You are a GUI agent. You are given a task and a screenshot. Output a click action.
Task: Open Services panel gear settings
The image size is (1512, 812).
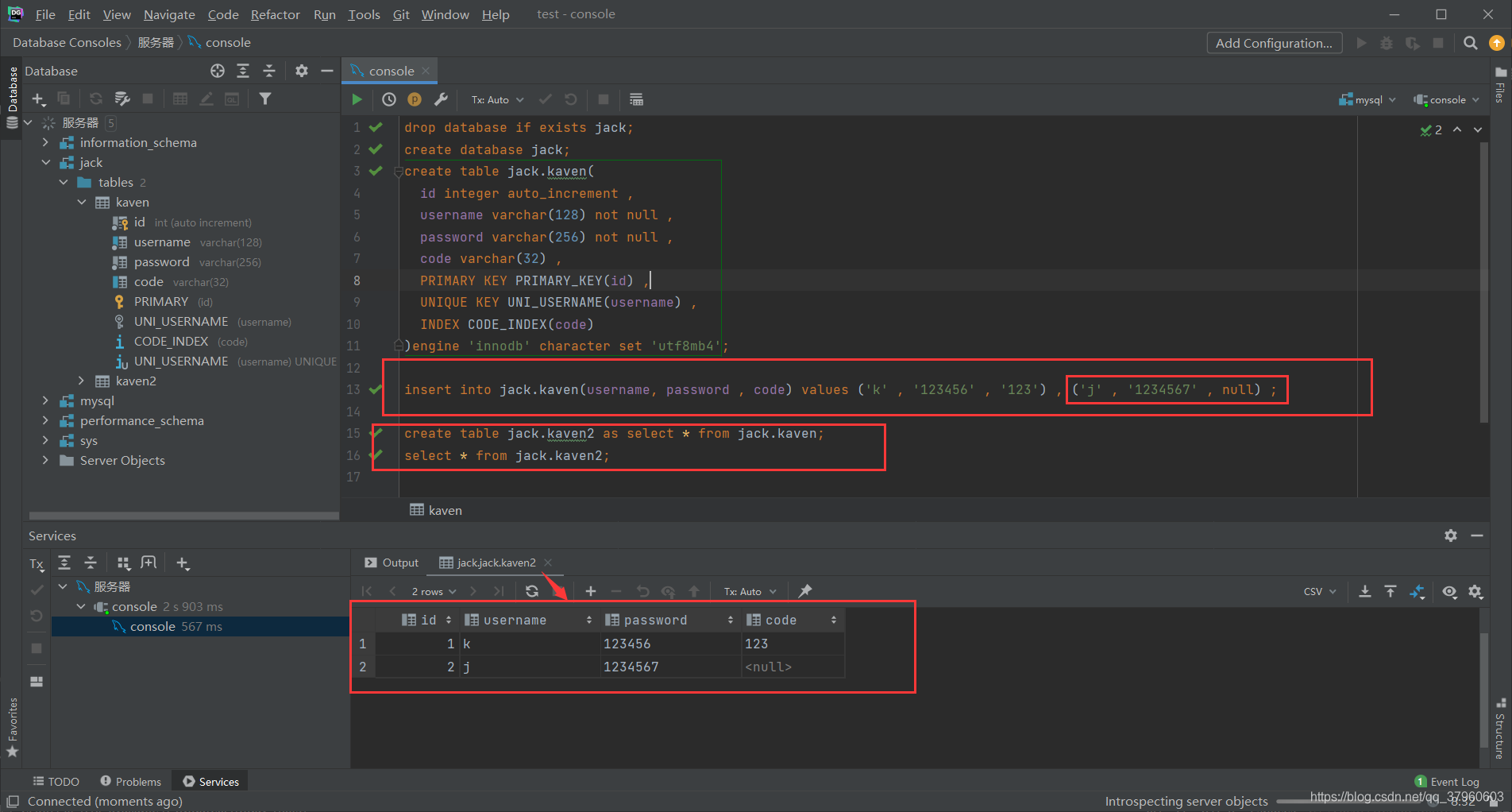pos(1451,536)
